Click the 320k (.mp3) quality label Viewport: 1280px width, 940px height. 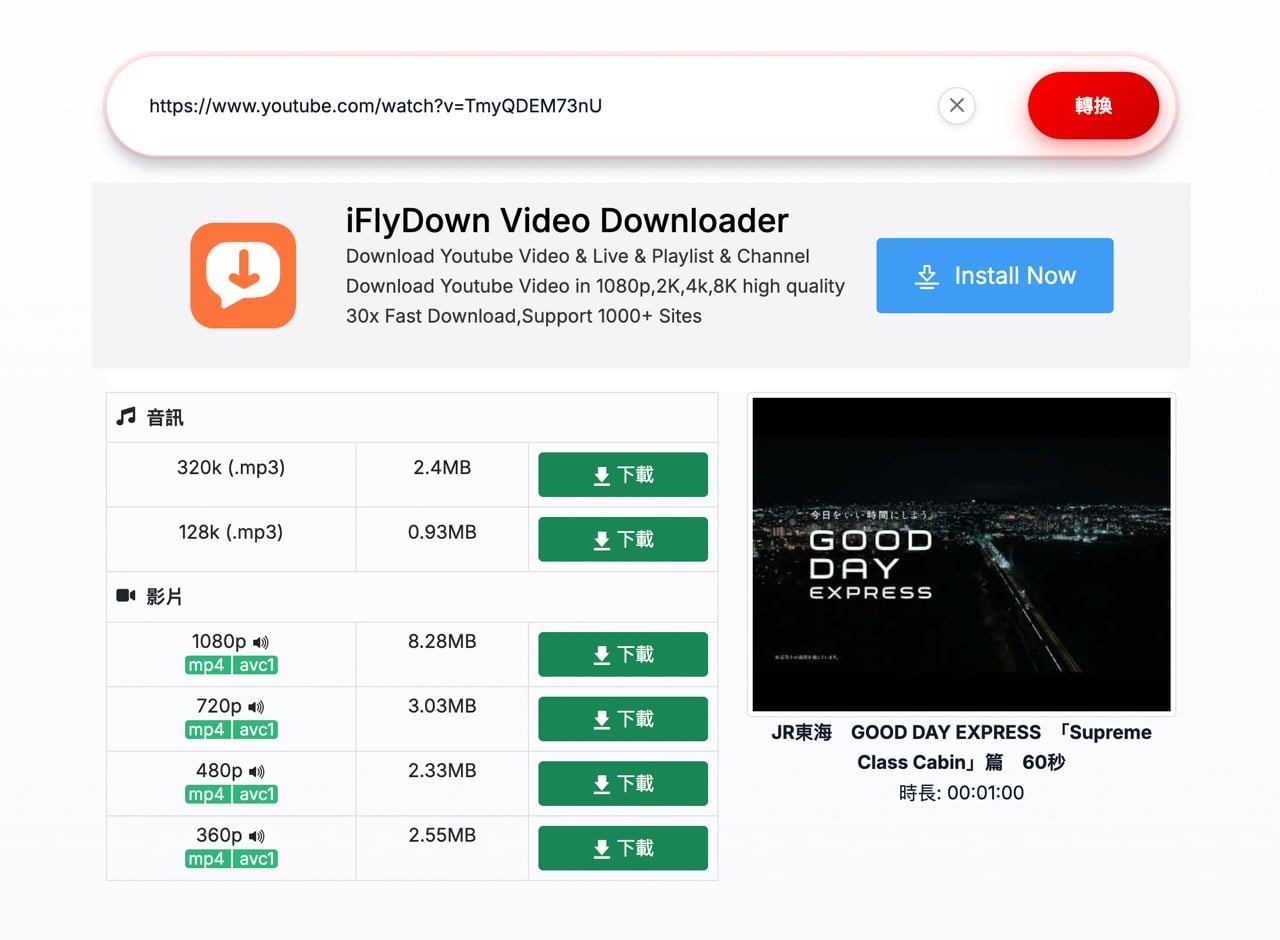[x=231, y=468]
